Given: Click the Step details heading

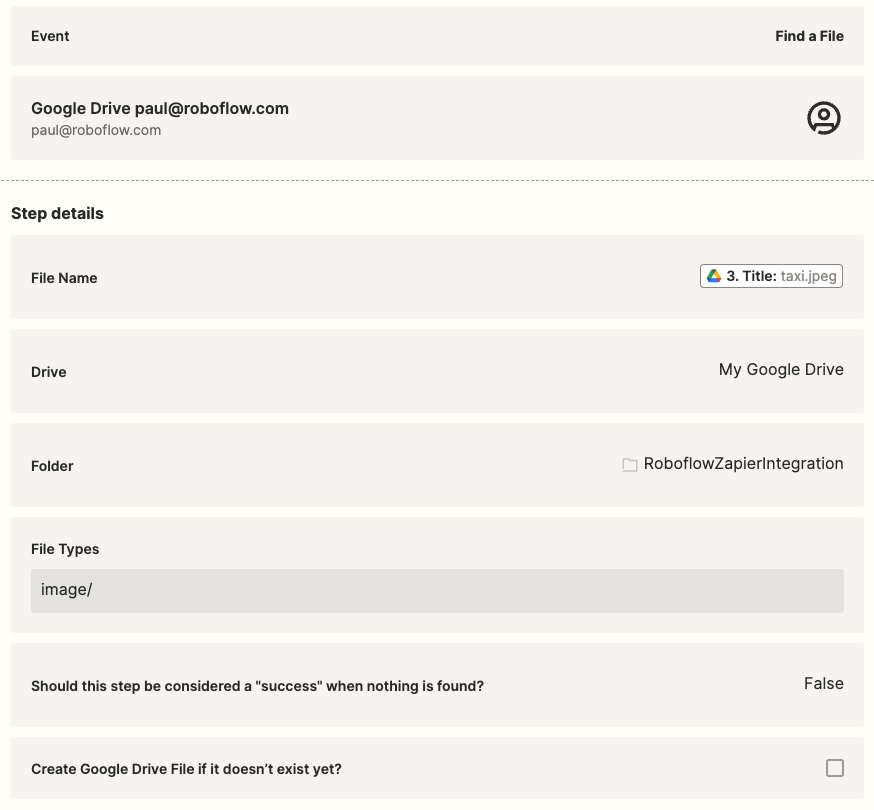Looking at the screenshot, I should 57,213.
